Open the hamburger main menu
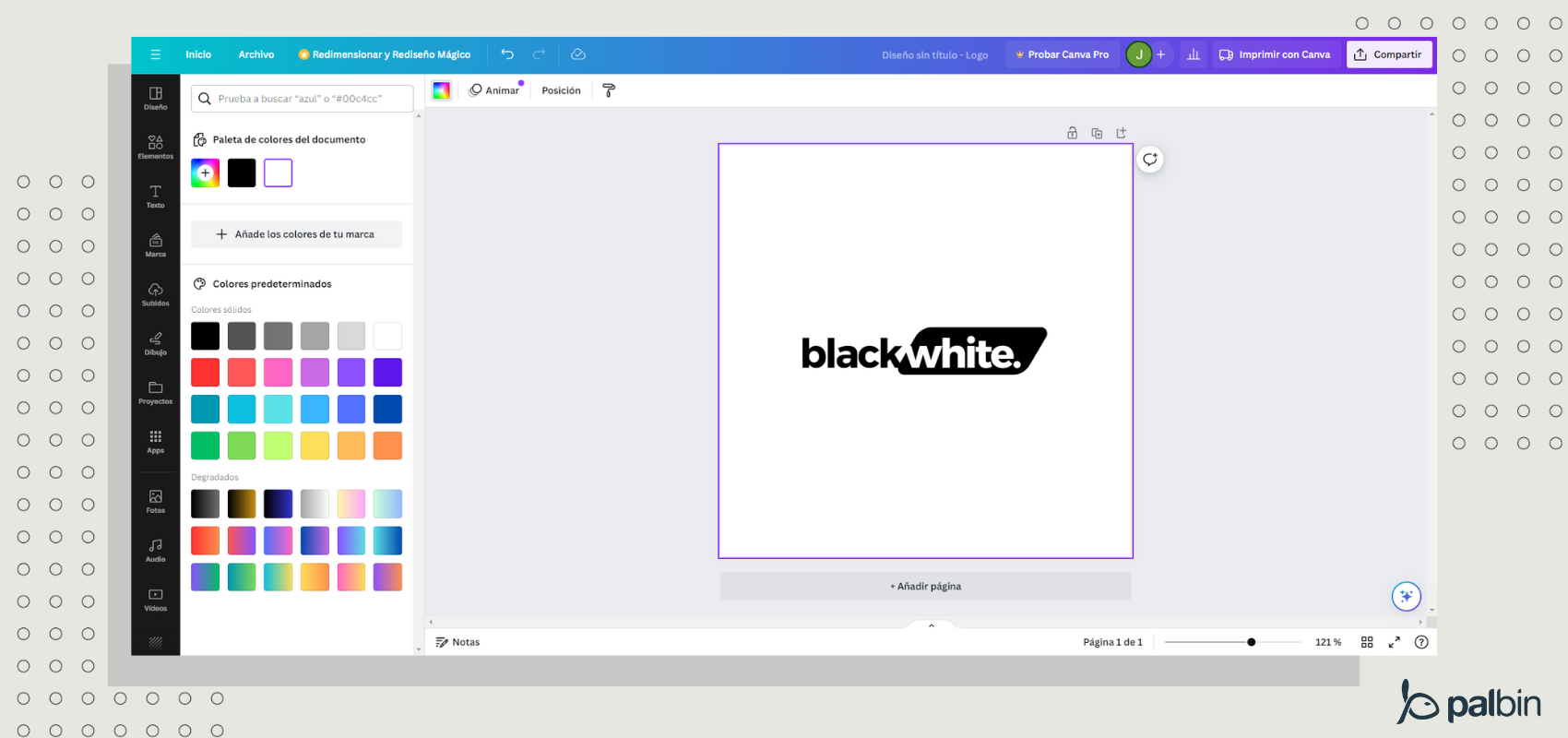Viewport: 1568px width, 738px height. click(155, 54)
